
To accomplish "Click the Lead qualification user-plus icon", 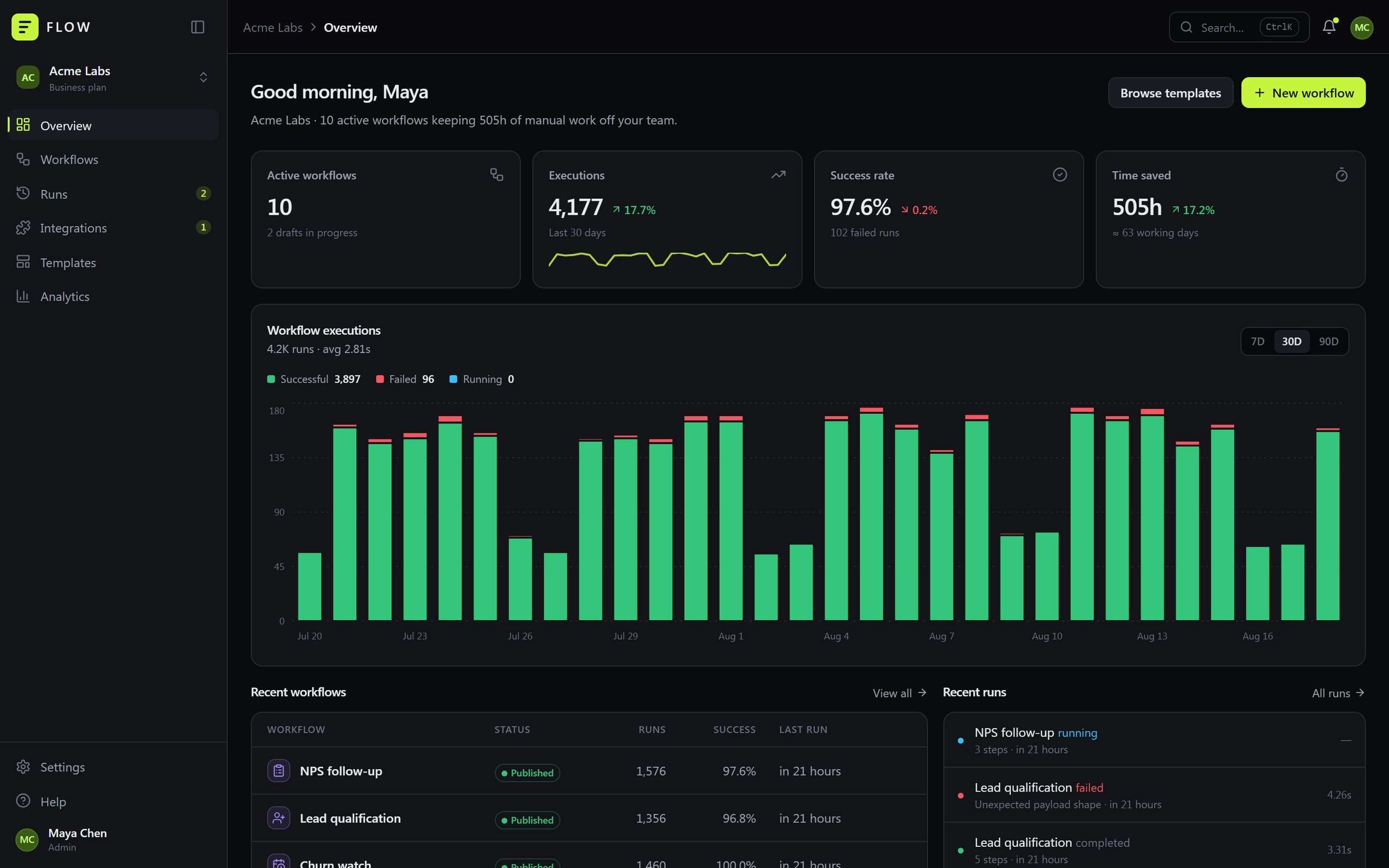I will point(278,818).
